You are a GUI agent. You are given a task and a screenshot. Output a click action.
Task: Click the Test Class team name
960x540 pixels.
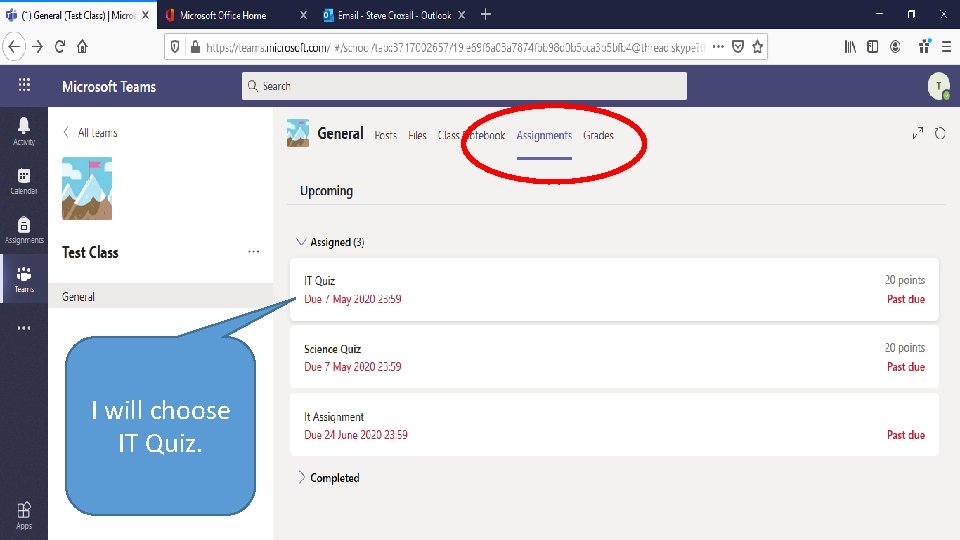tap(90, 252)
